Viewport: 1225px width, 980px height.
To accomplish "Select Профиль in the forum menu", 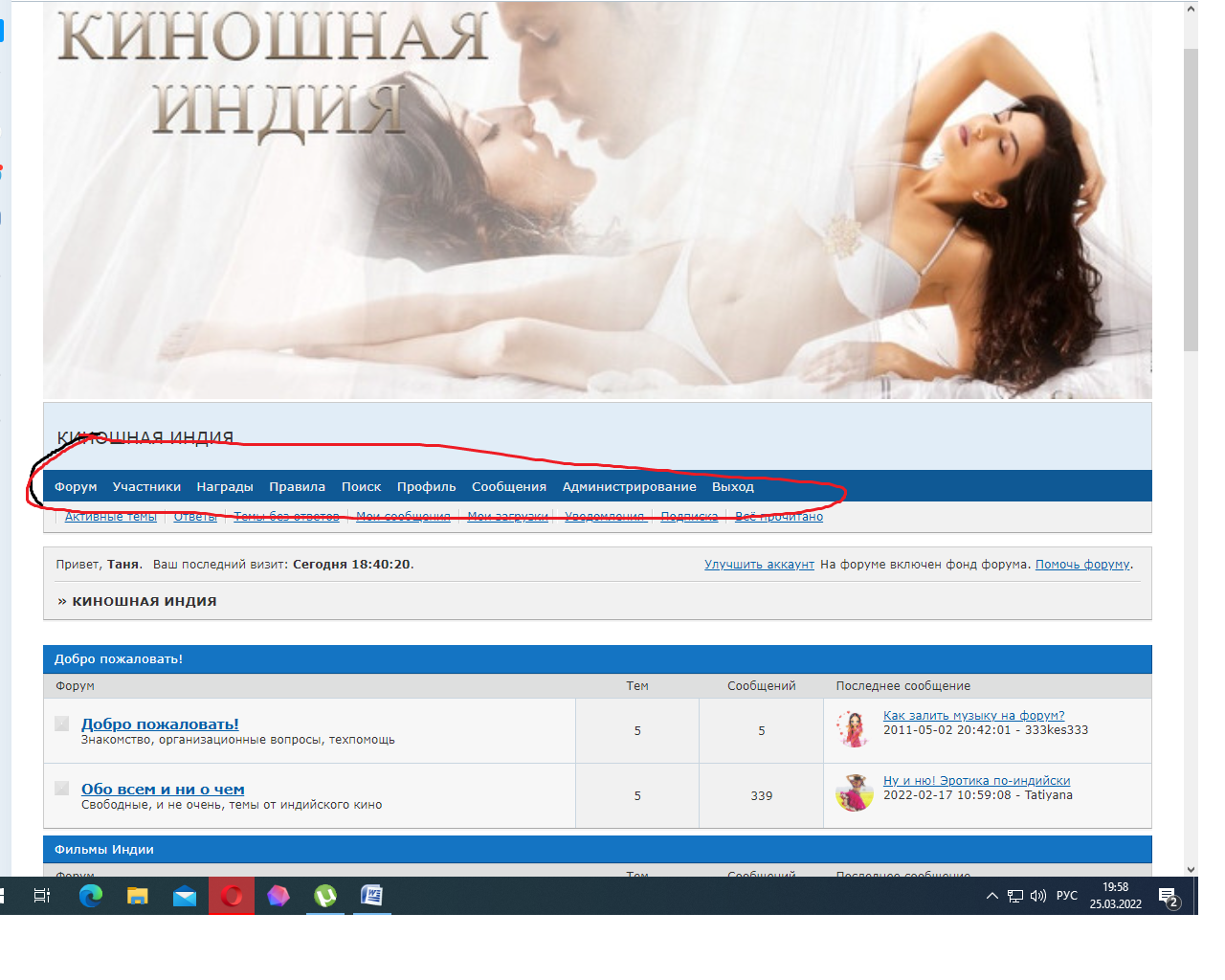I will (426, 486).
